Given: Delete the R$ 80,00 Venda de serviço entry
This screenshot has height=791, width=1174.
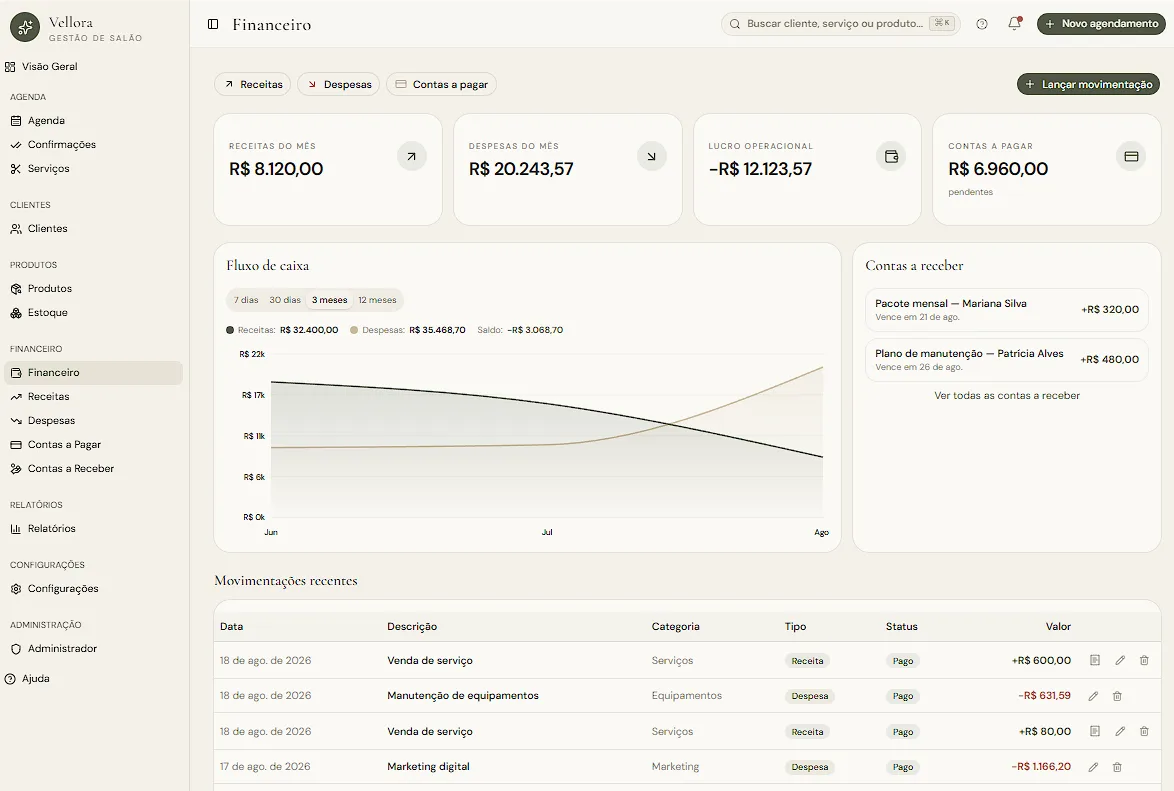Looking at the screenshot, I should tap(1144, 731).
